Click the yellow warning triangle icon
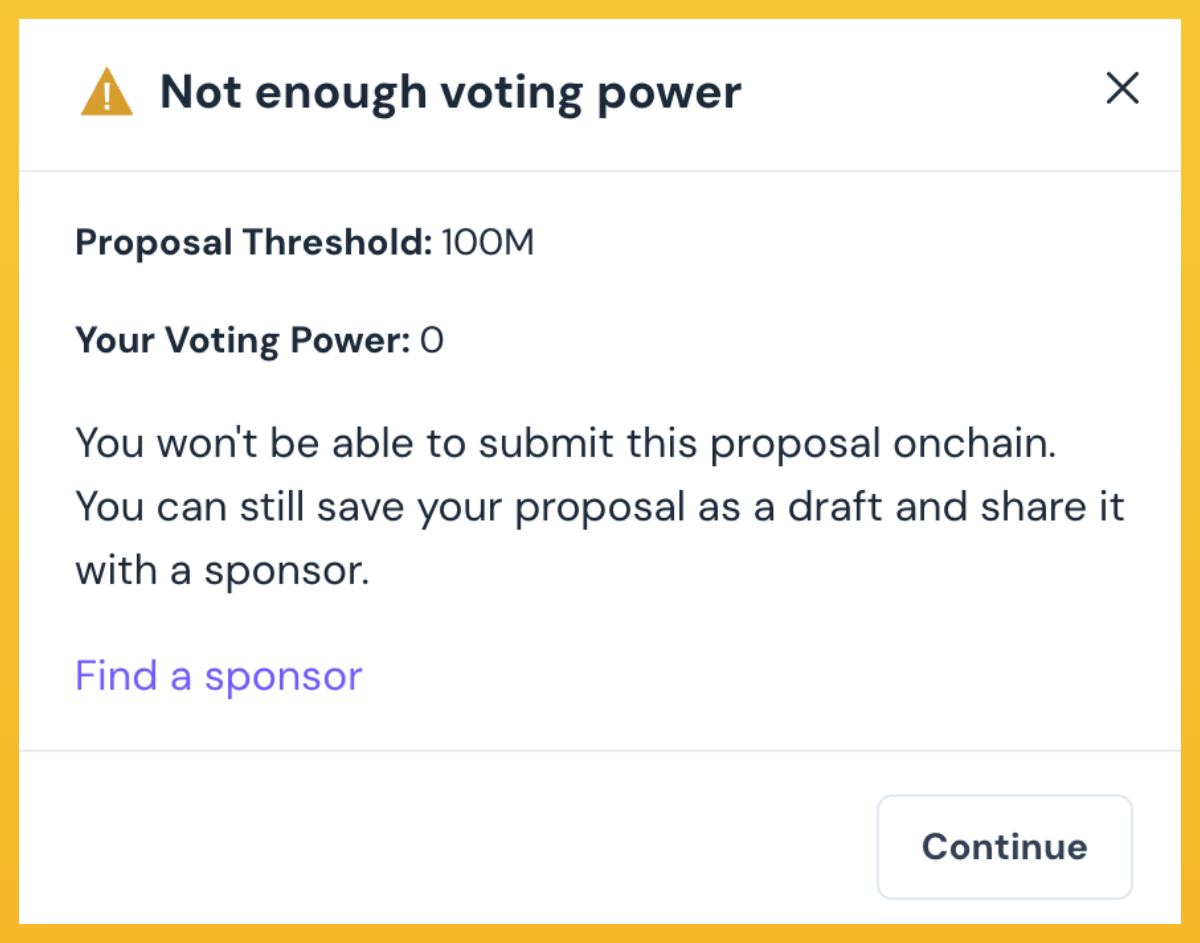This screenshot has height=943, width=1200. click(x=107, y=94)
